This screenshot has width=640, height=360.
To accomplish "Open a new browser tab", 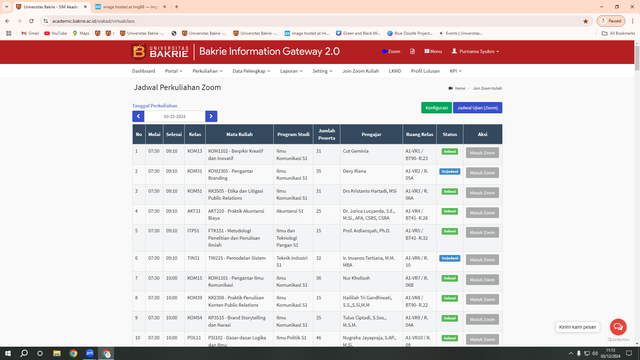I will tap(177, 7).
